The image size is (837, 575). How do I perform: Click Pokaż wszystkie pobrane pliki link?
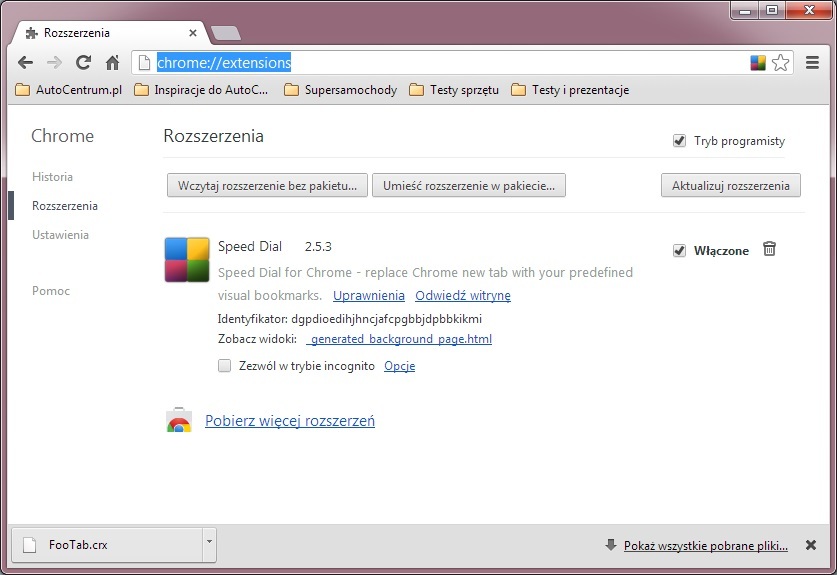point(706,546)
